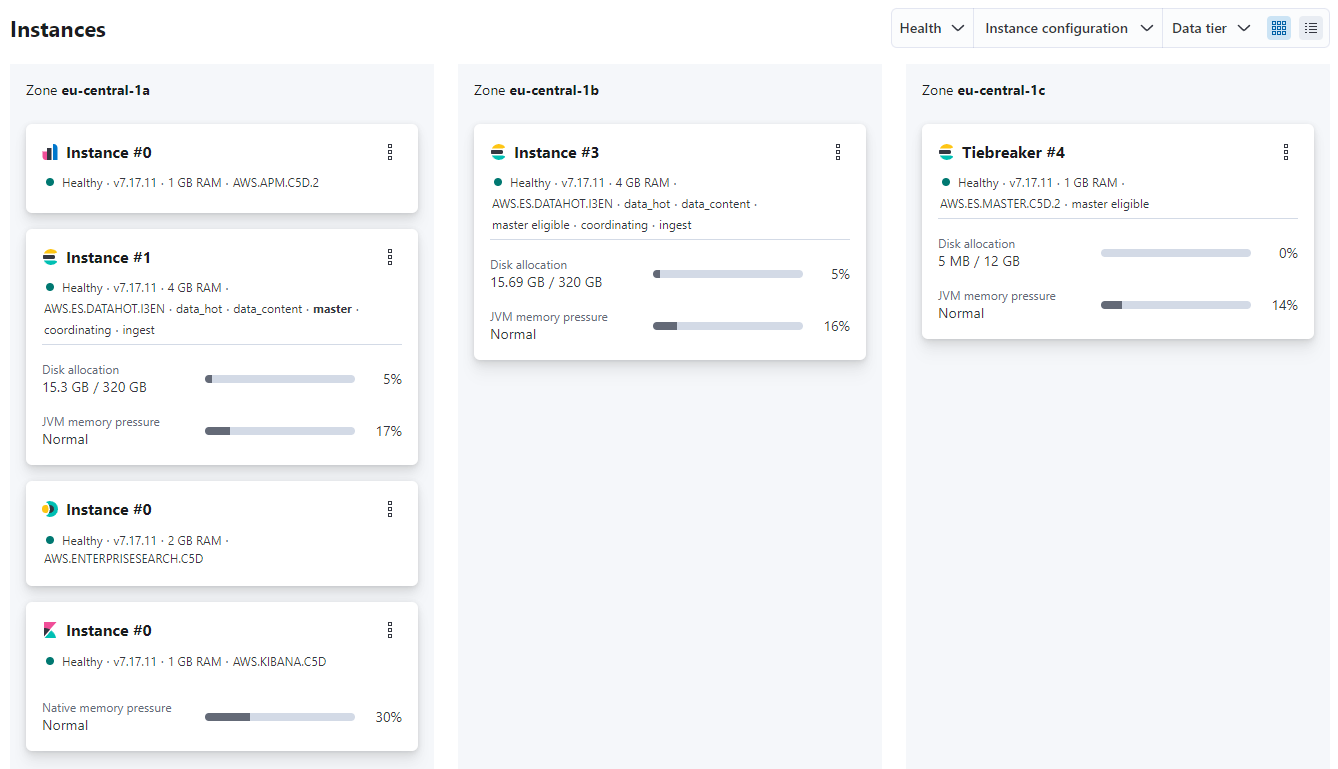Open options menu for APM Instance #0
The height and width of the screenshot is (769, 1338).
coord(390,152)
